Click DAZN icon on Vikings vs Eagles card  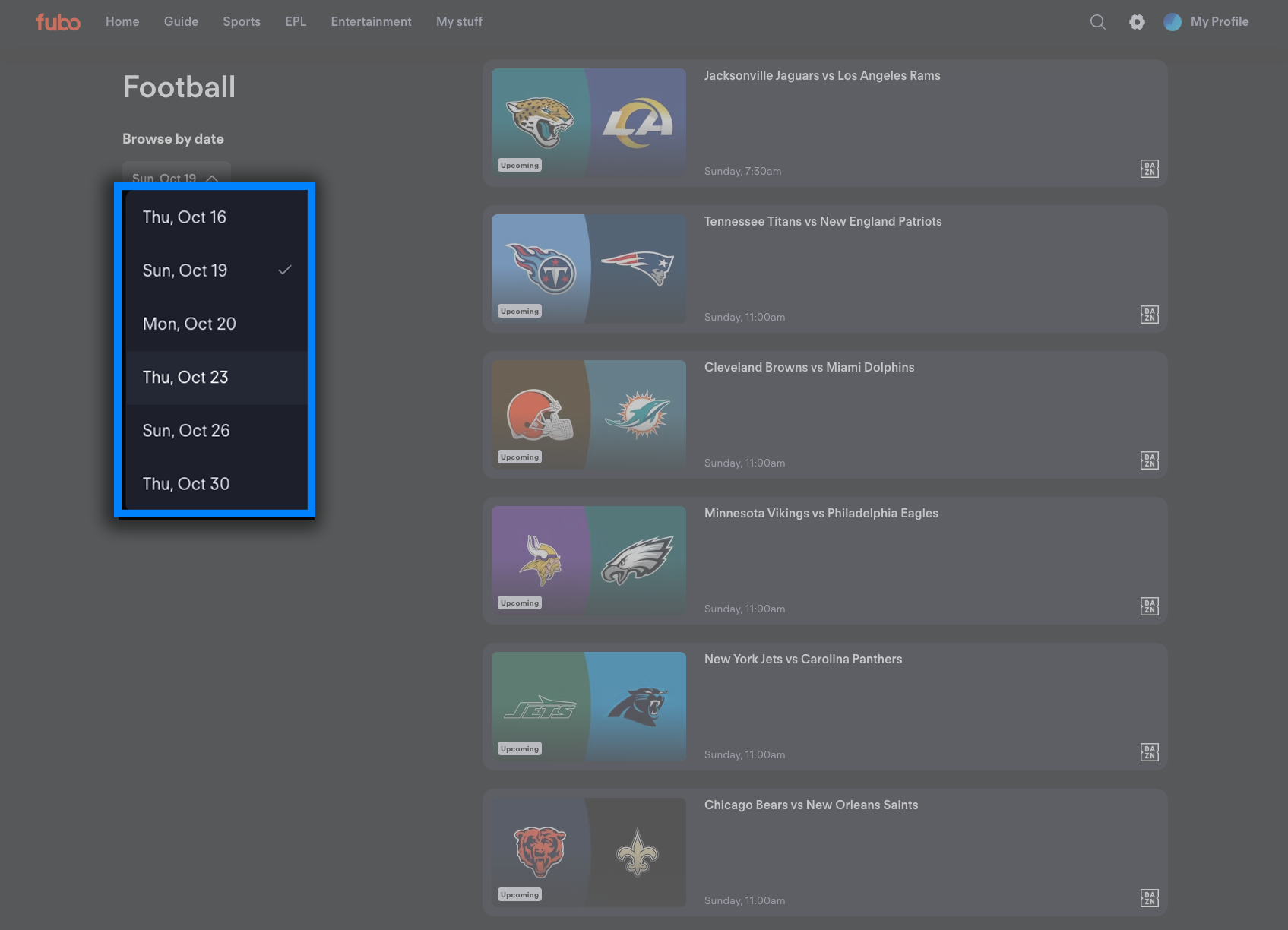1150,606
